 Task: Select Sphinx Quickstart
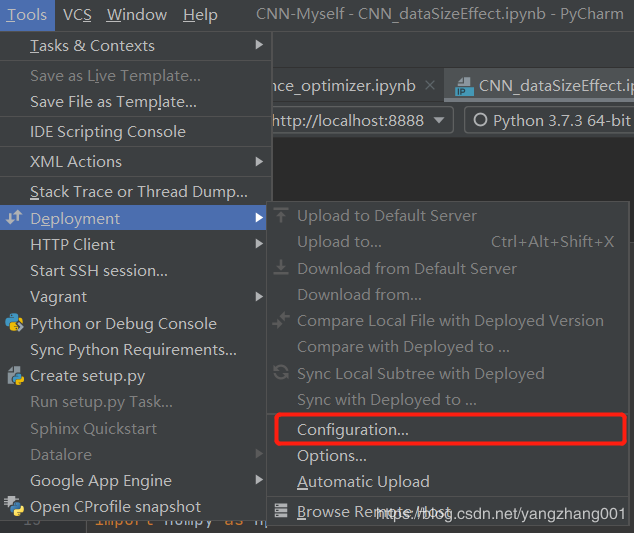click(133, 429)
